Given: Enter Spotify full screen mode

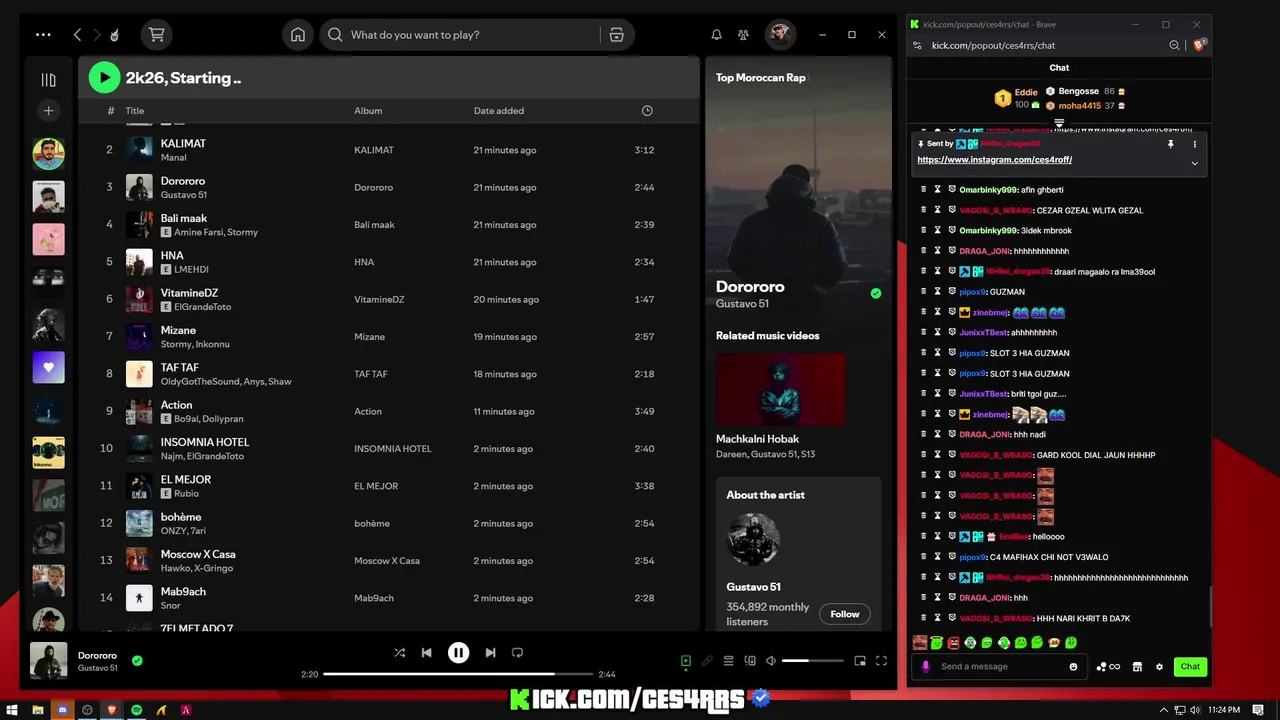Looking at the screenshot, I should coord(881,661).
